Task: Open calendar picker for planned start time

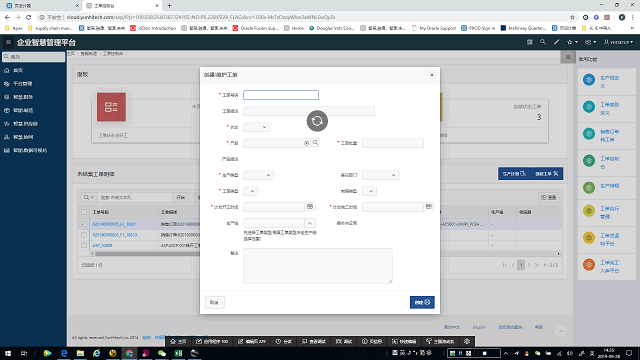Action: pos(310,207)
